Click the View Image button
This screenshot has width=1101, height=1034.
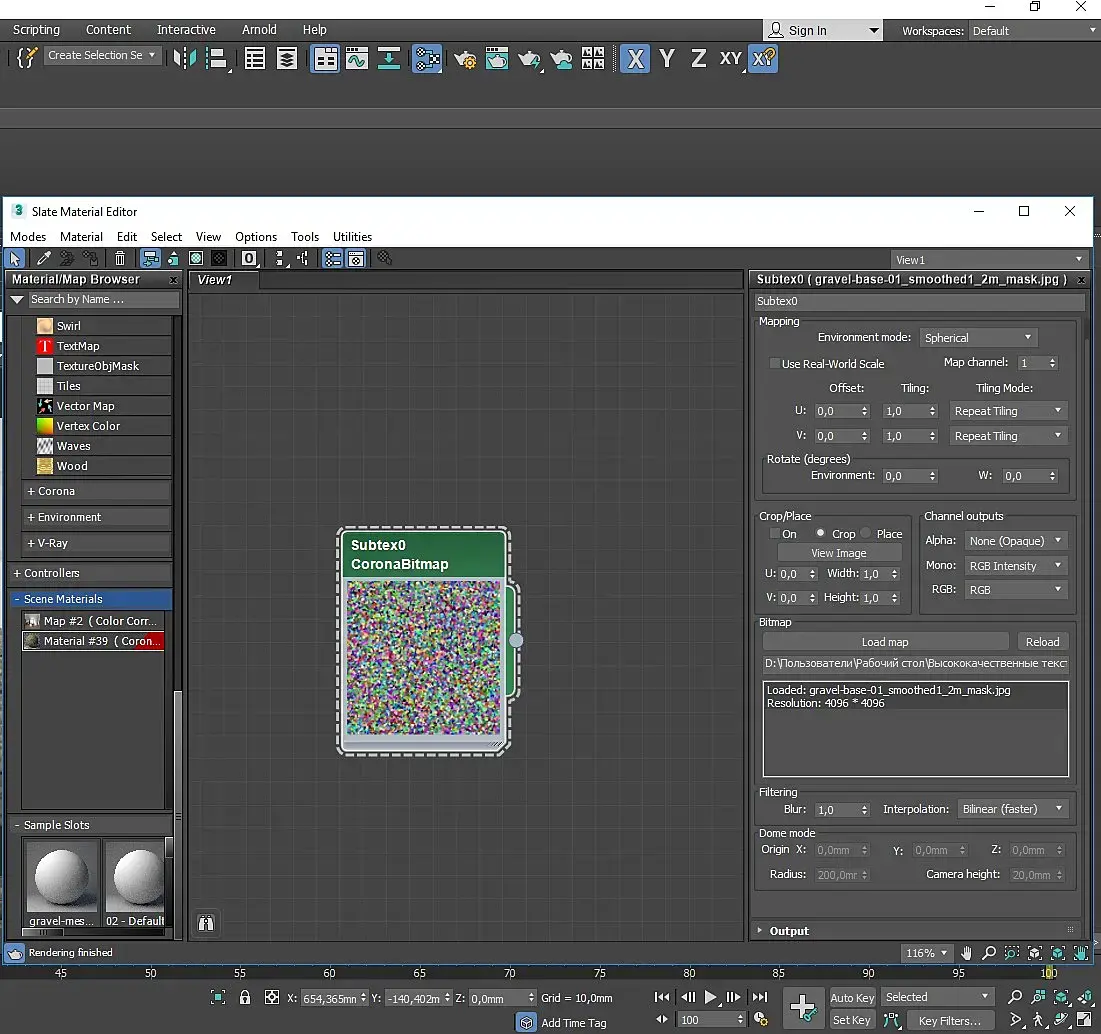coord(839,553)
